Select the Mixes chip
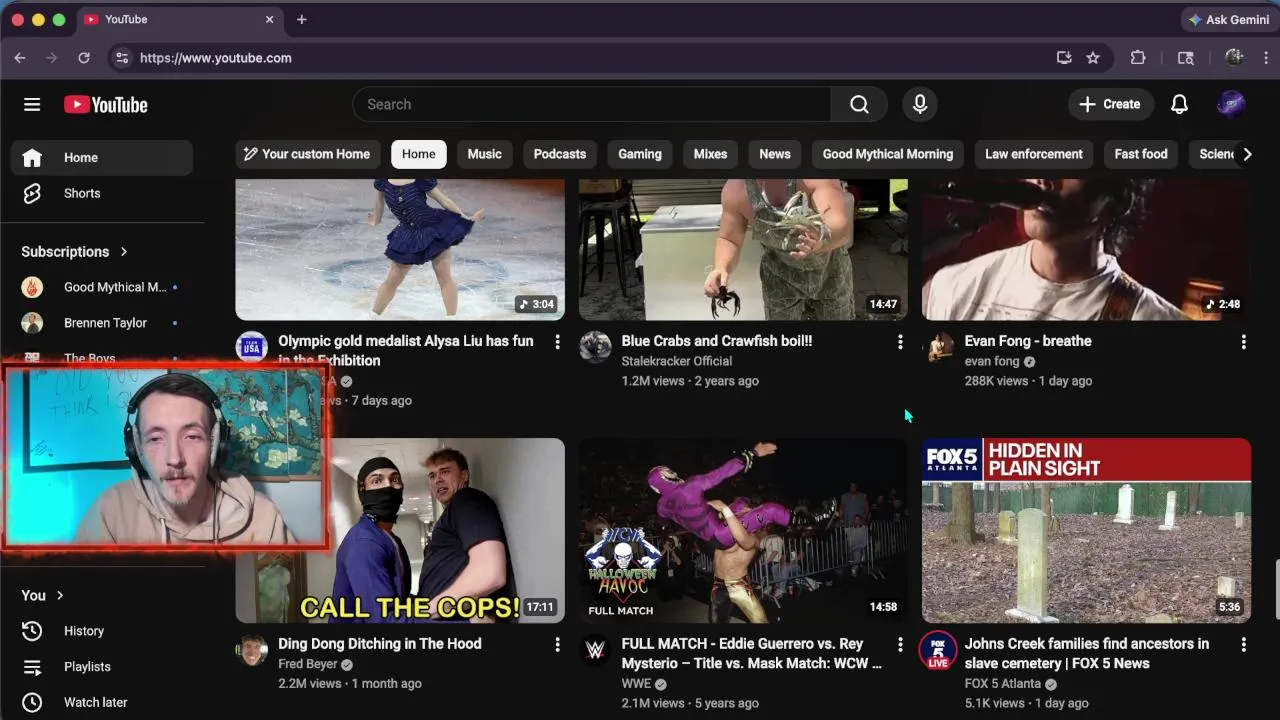 [710, 154]
